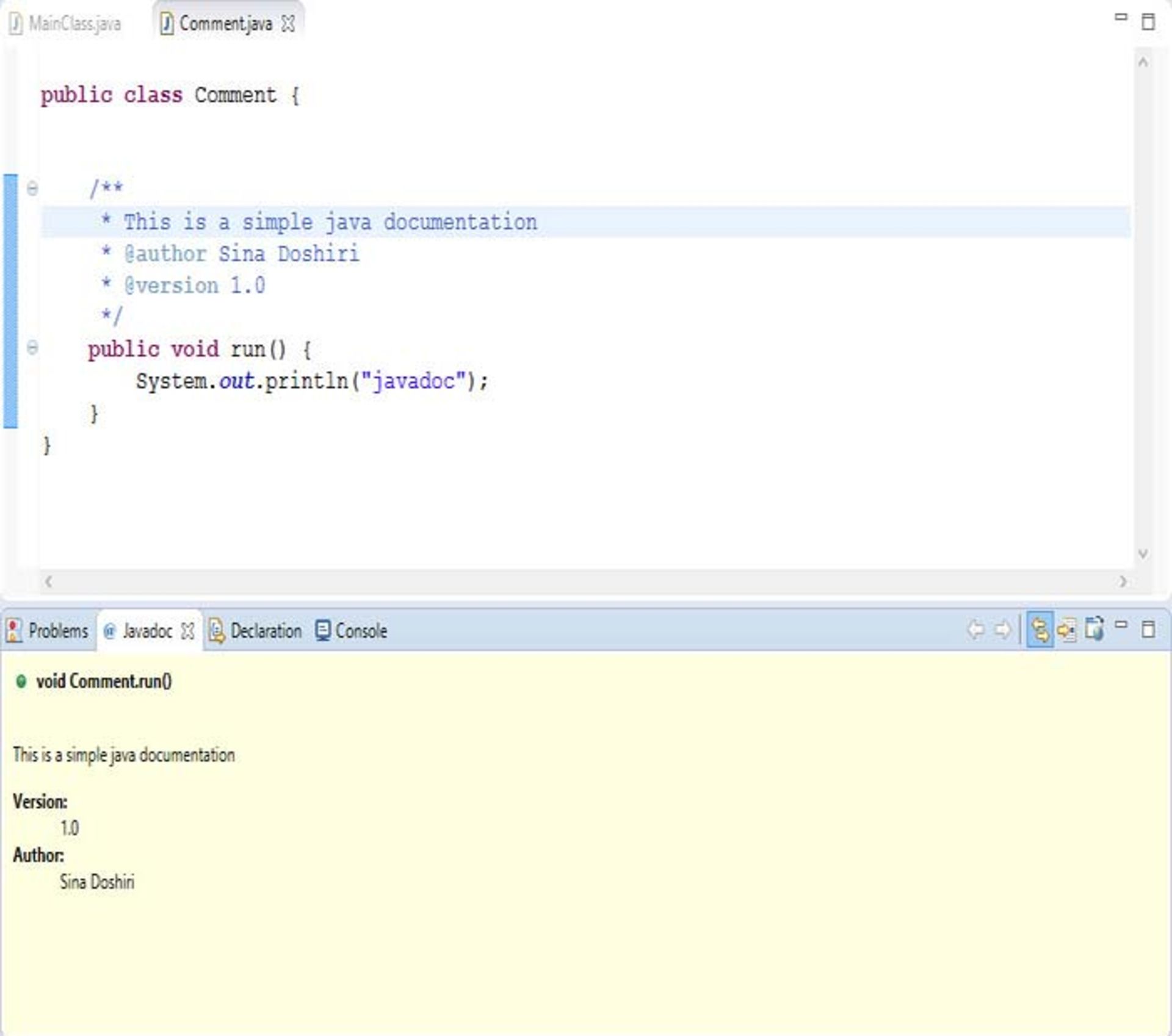Screen dimensions: 1172x1036
Task: Close the Javadoc view
Action: [x=188, y=631]
